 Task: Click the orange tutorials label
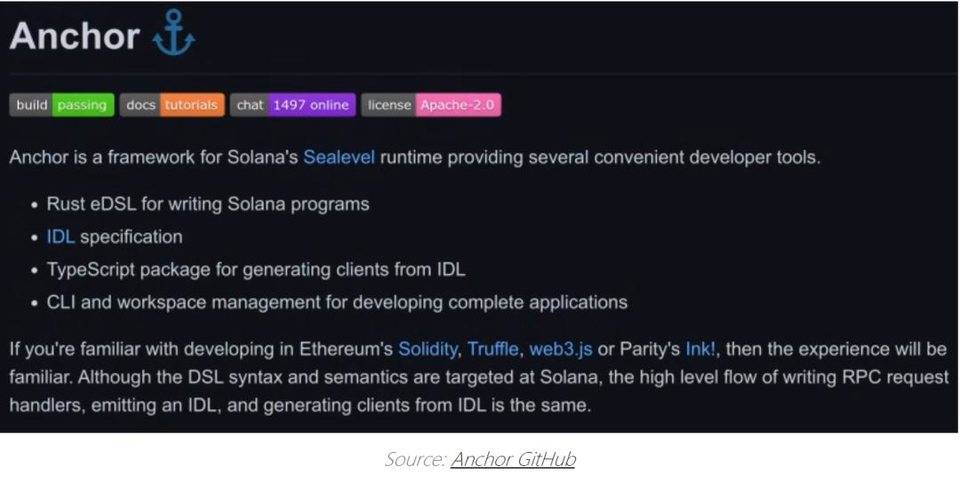click(x=192, y=105)
